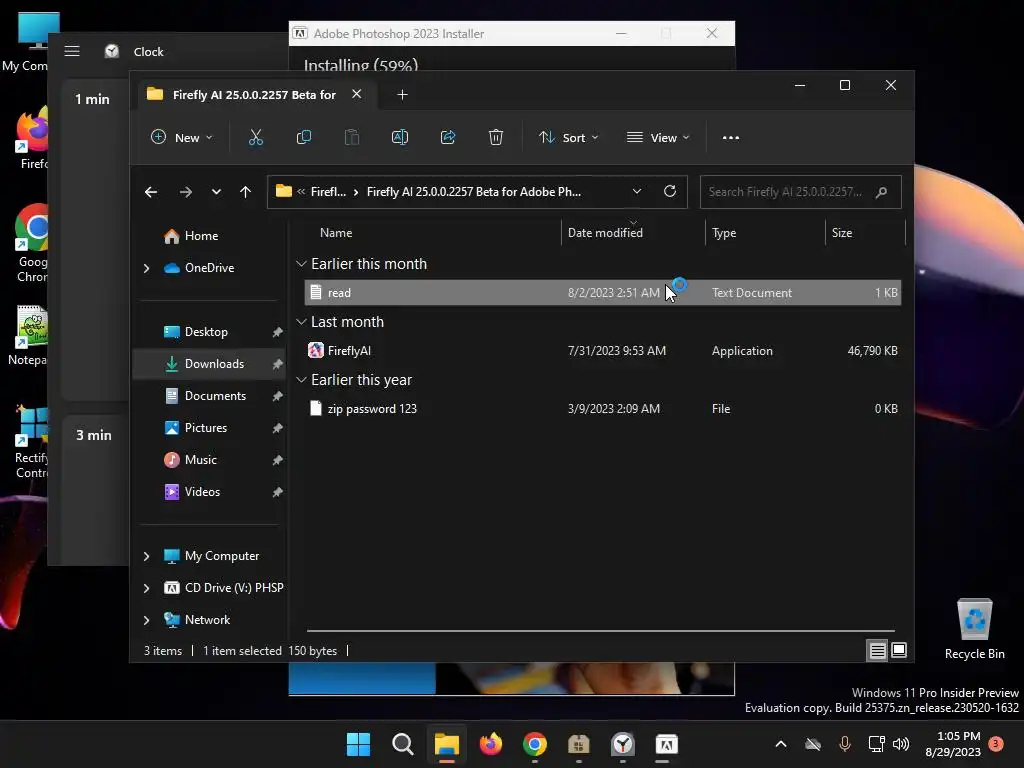Open Recycle Bin on the desktop
This screenshot has height=768, width=1024.
974,628
